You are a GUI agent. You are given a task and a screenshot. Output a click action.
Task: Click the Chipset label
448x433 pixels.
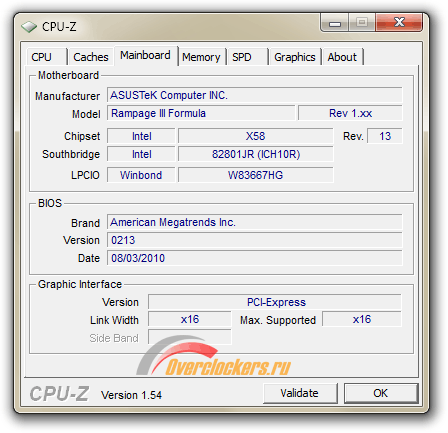(82, 136)
